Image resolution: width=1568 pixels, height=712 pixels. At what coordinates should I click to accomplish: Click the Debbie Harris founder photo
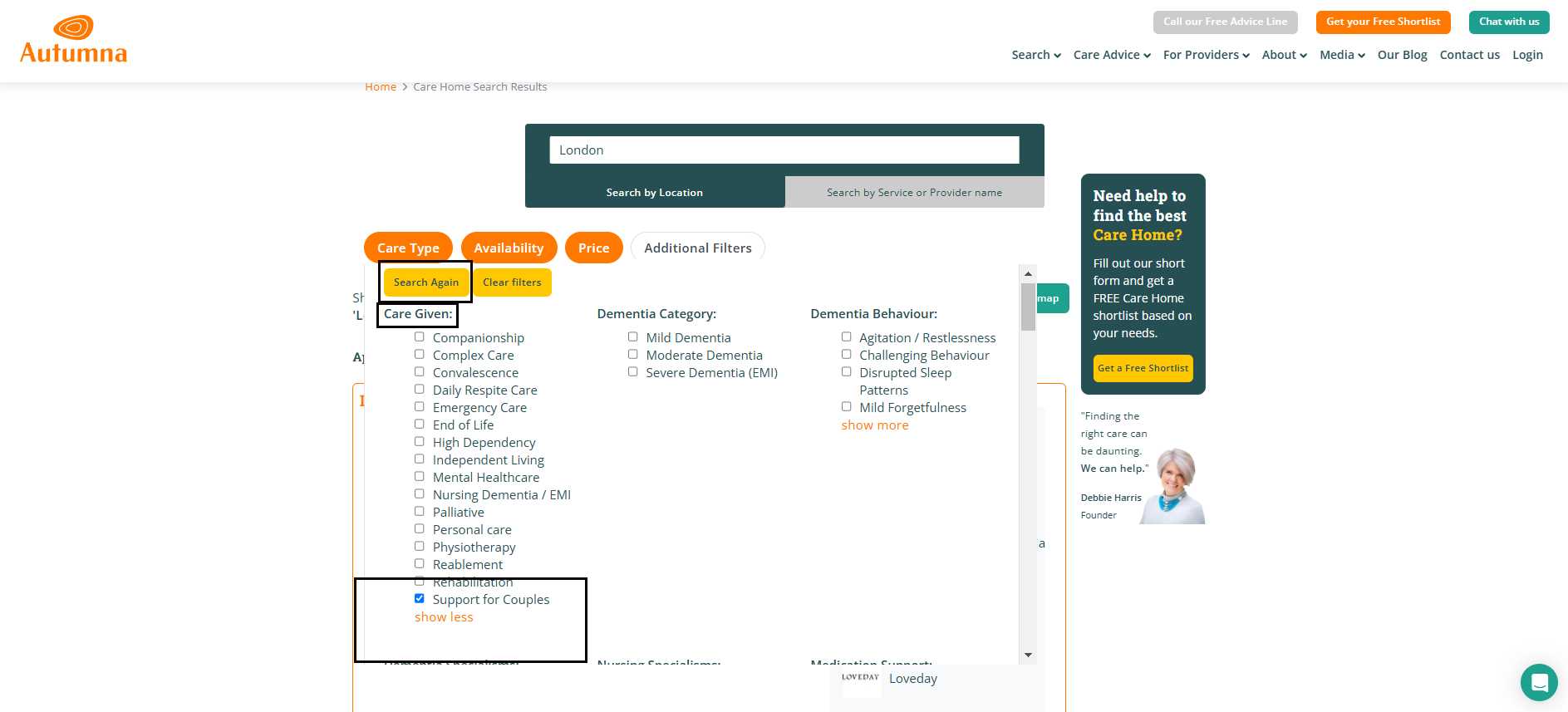point(1173,486)
